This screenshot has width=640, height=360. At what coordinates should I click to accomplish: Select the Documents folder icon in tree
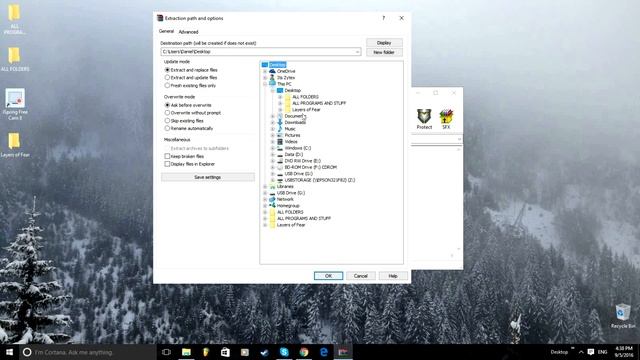click(x=280, y=116)
